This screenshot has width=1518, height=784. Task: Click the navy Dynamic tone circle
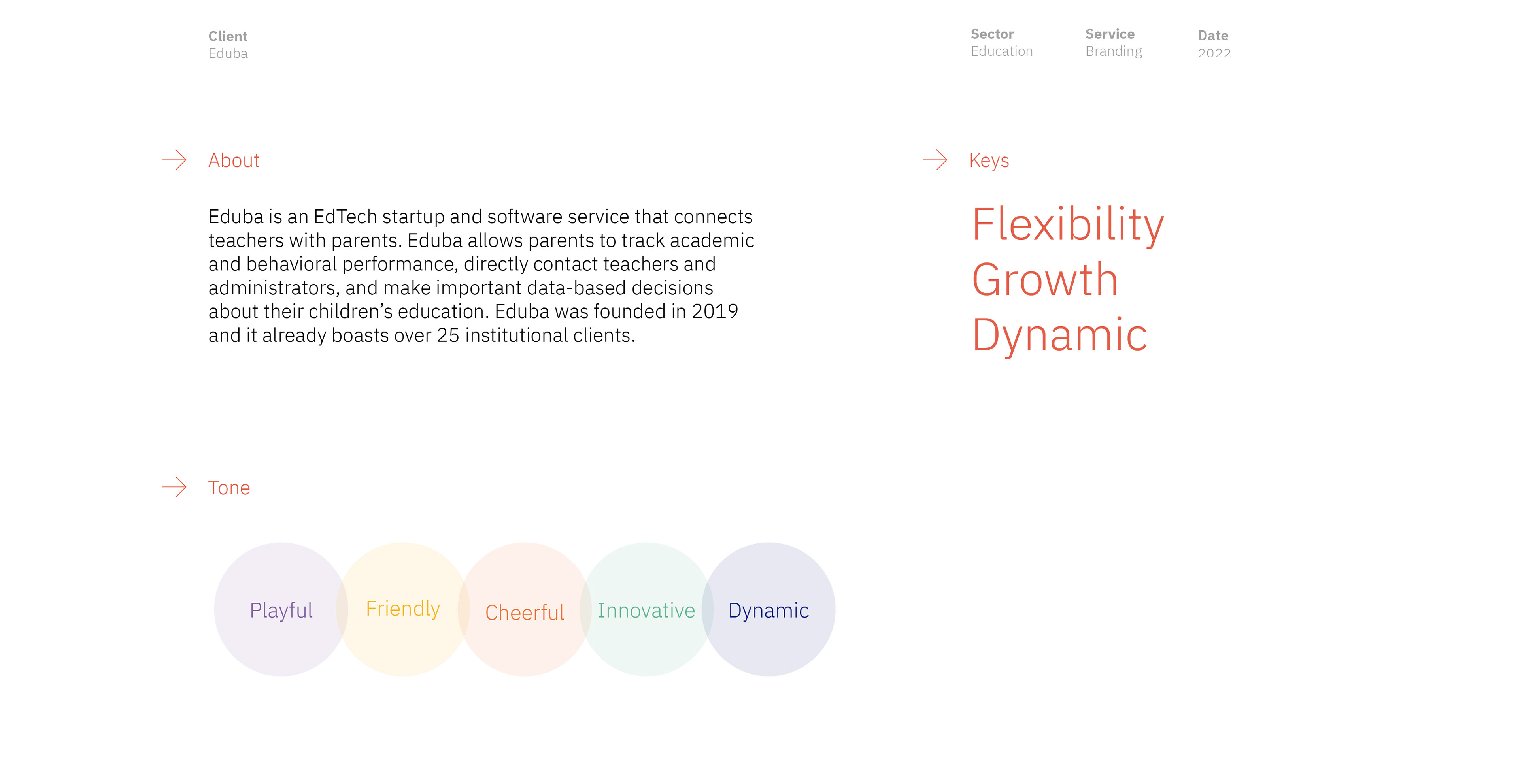pos(768,610)
